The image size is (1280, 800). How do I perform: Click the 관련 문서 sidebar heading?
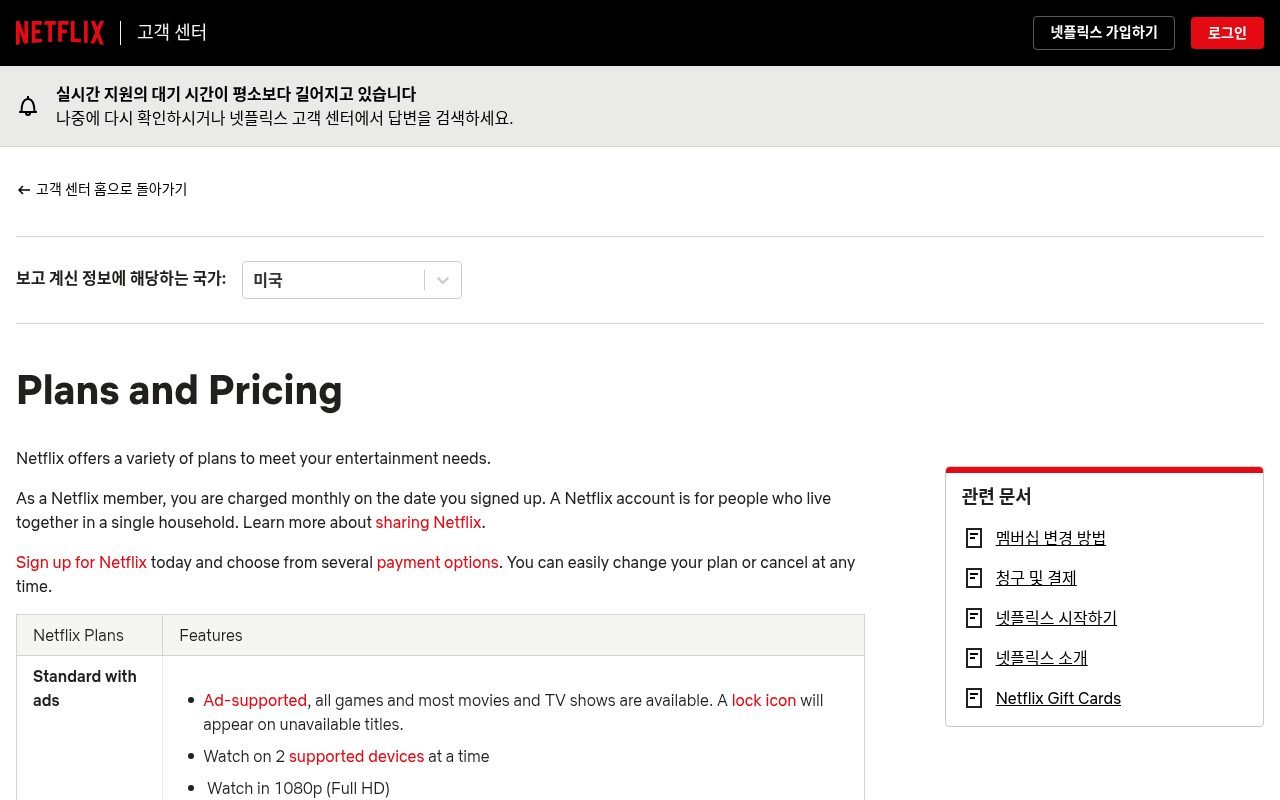pyautogui.click(x=996, y=496)
